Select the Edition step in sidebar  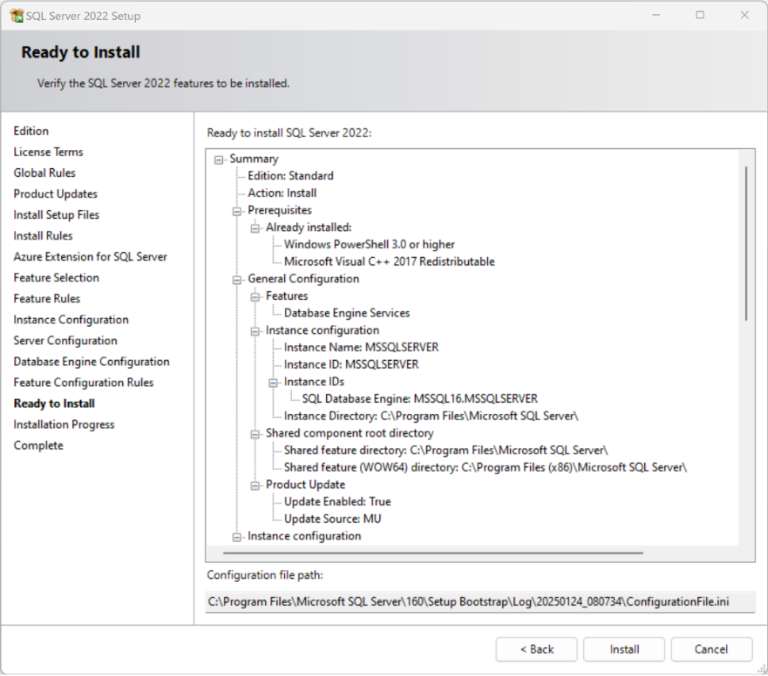pos(31,131)
